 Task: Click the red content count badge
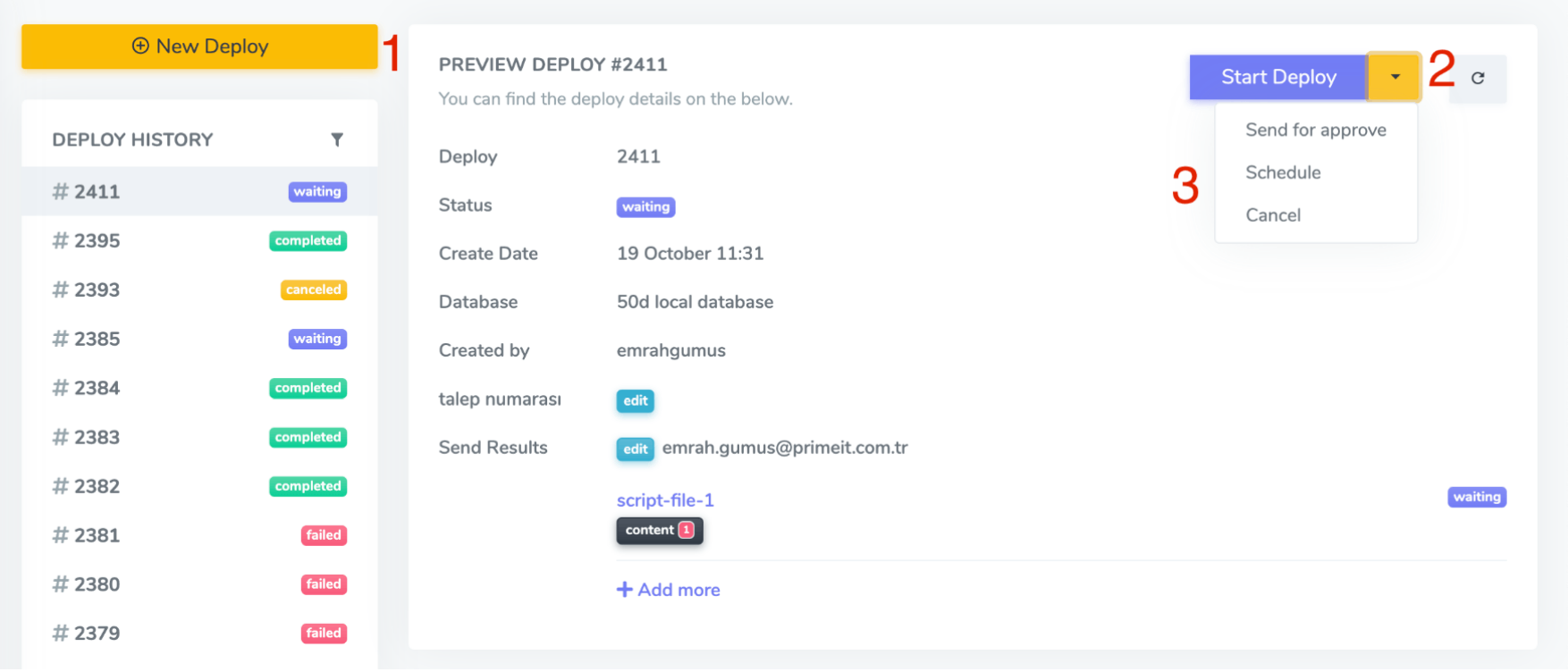pyautogui.click(x=687, y=531)
